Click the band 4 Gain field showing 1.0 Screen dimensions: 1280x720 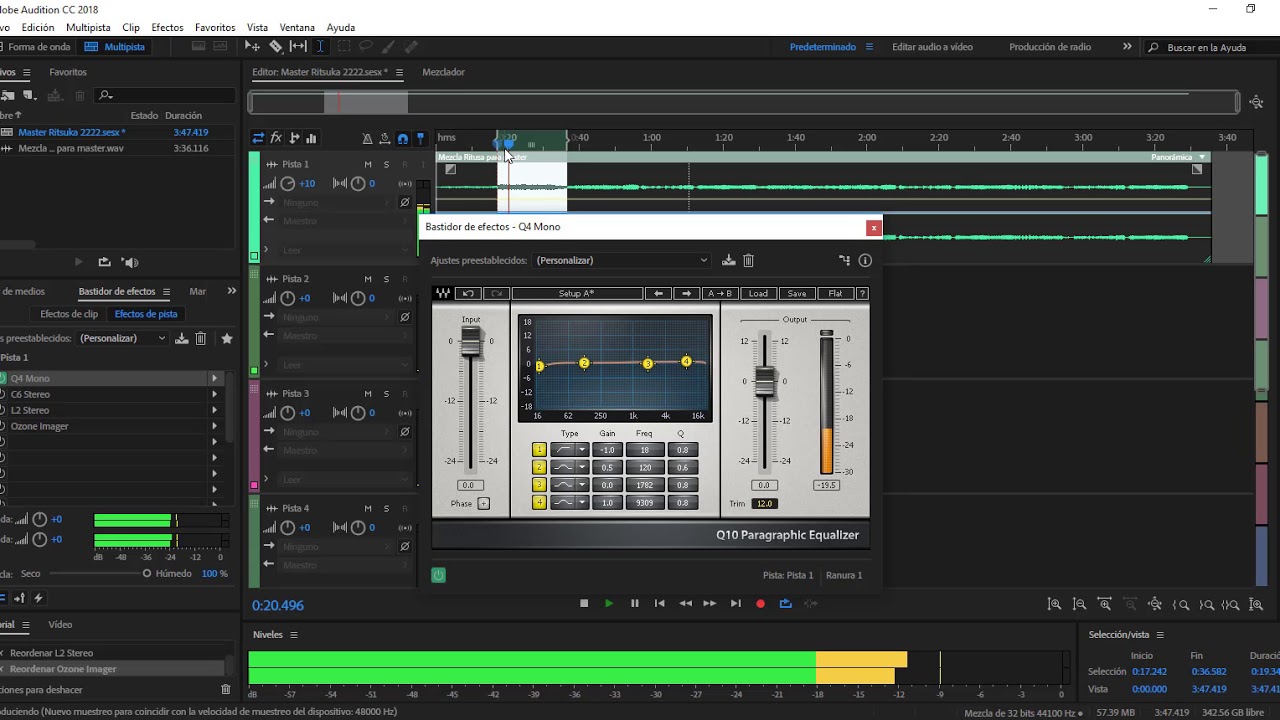[607, 502]
